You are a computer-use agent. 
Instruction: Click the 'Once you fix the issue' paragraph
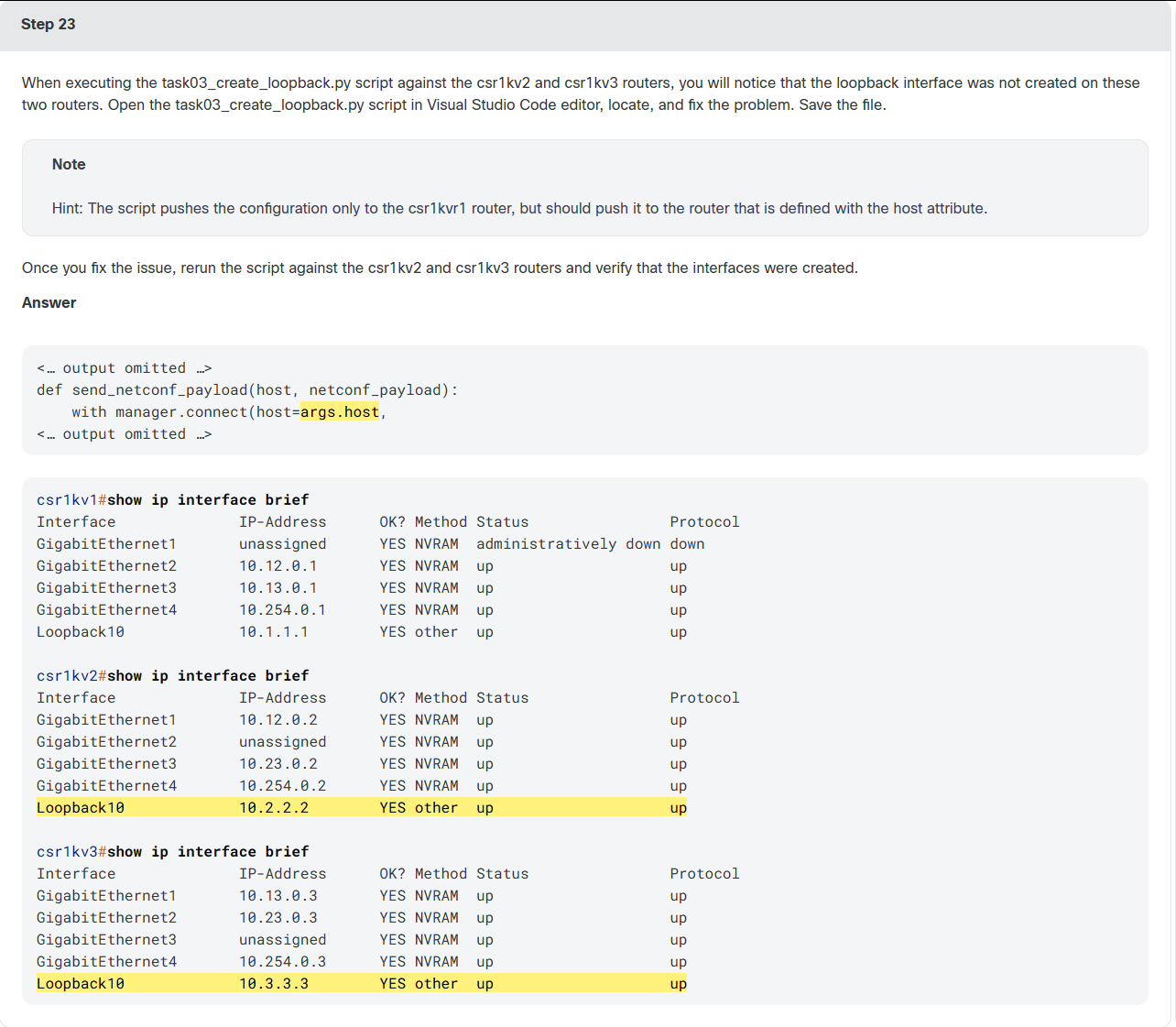(x=440, y=268)
